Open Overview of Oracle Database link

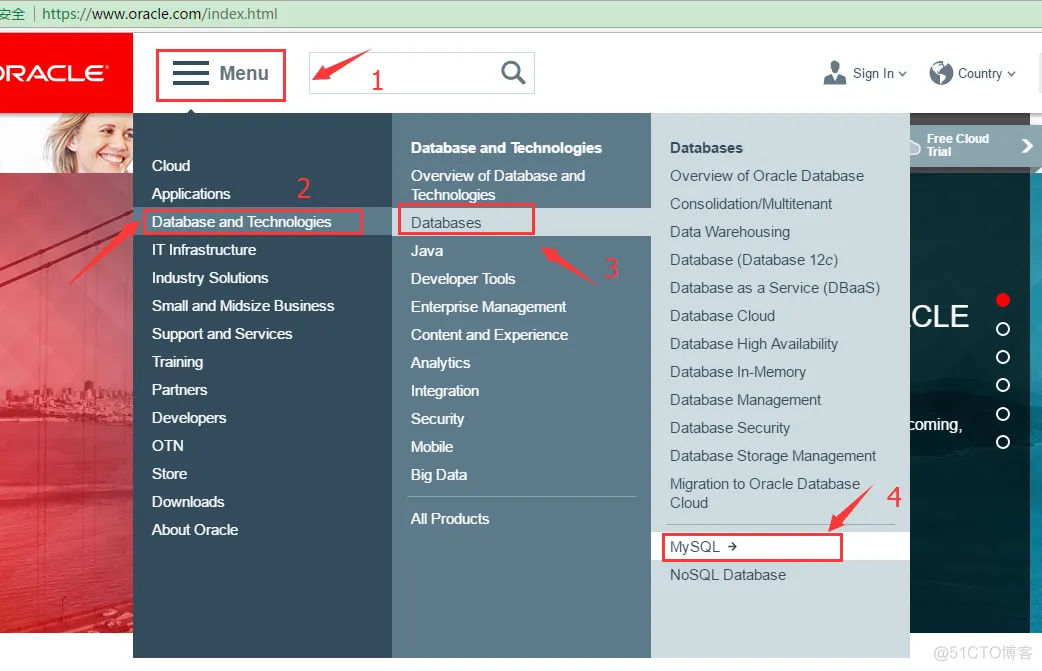click(x=767, y=175)
